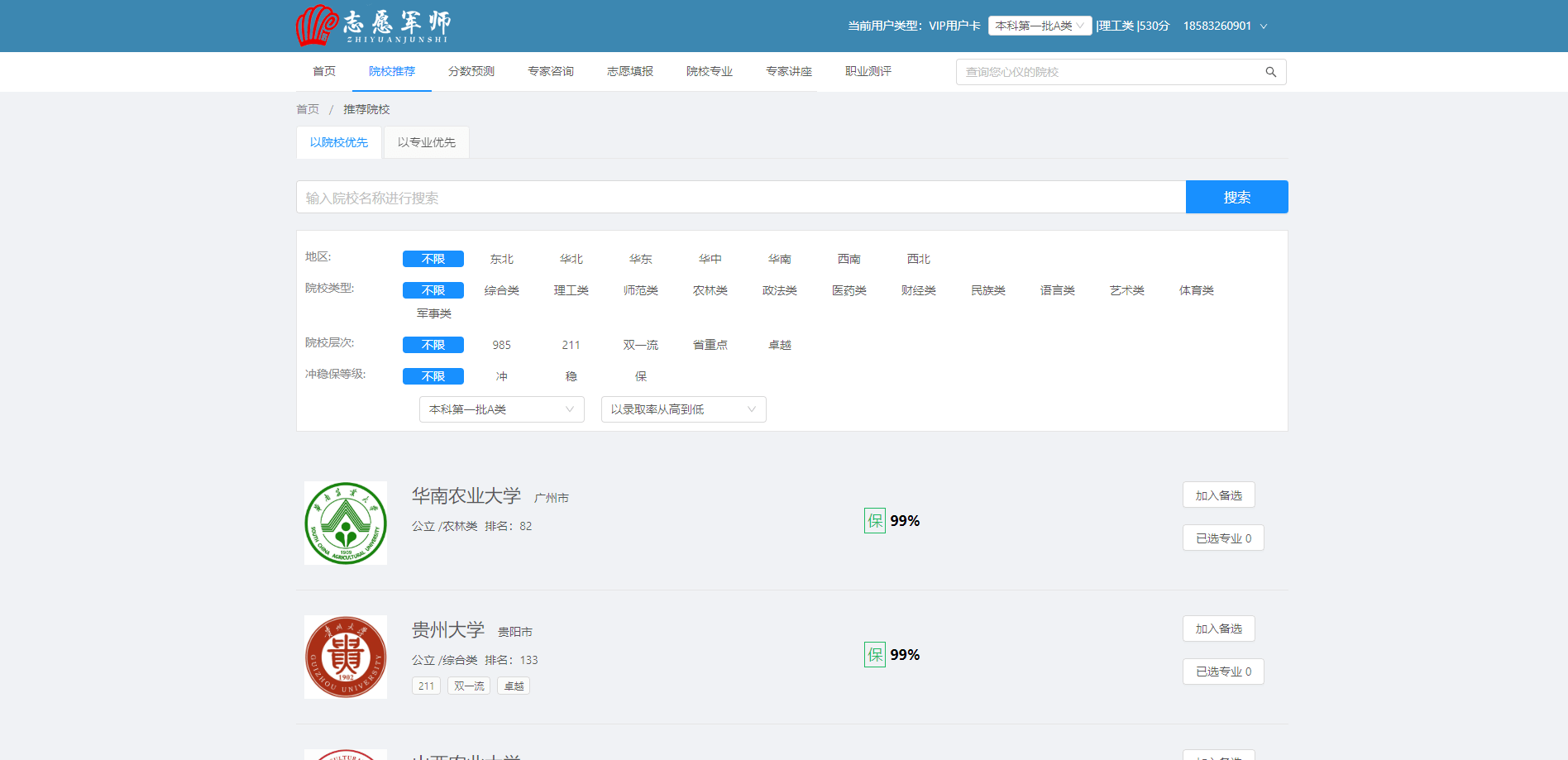Open 分数预测 navigation item
The height and width of the screenshot is (760, 1568).
tap(471, 71)
